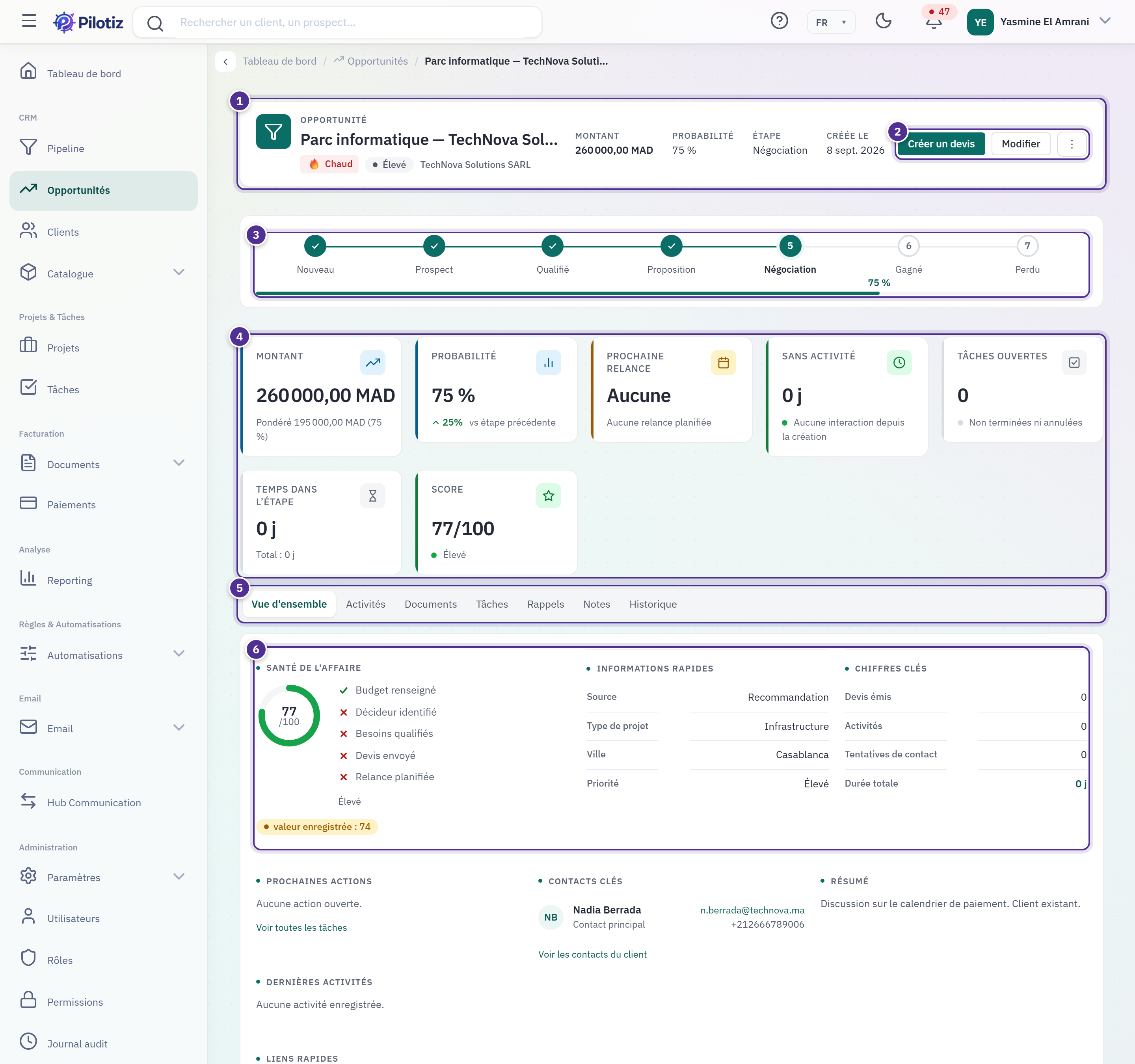Click the 75 % stage progress bar
Screen dimensions: 1135x1064
click(672, 294)
